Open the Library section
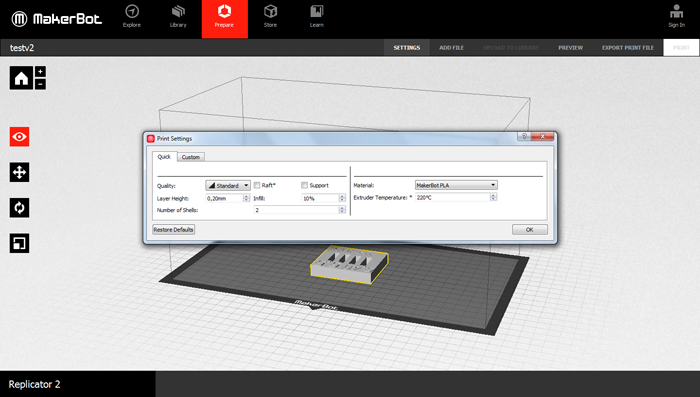This screenshot has width=700, height=397. (x=178, y=16)
